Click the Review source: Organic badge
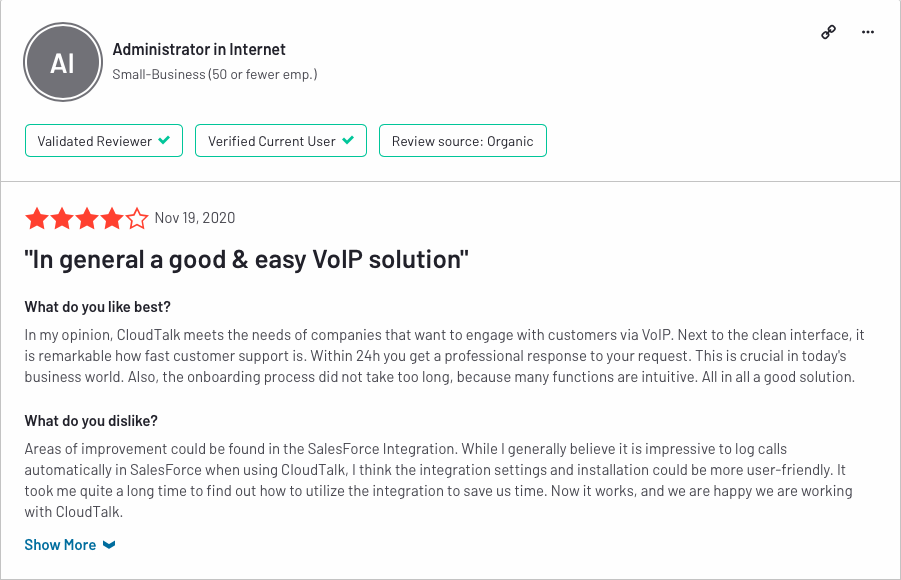Screen dimensions: 901x580 tap(463, 140)
